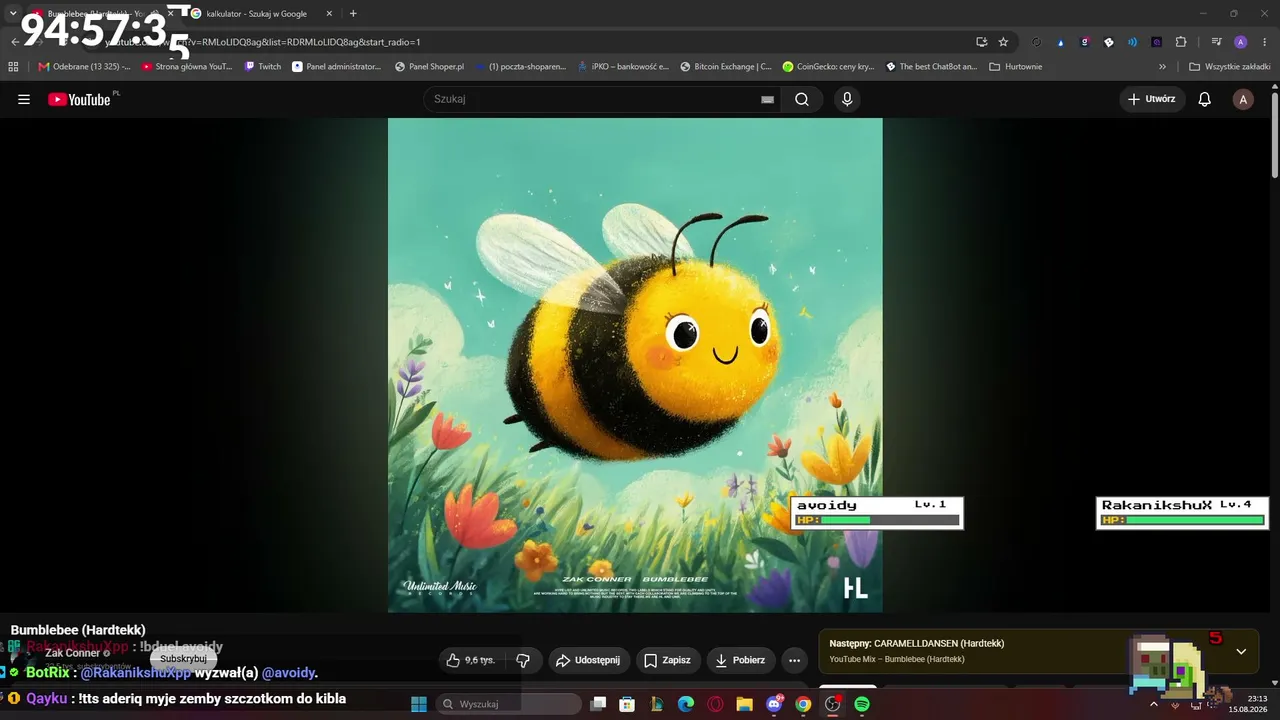Open Windows Start menu
Image resolution: width=1280 pixels, height=720 pixels.
click(x=419, y=704)
